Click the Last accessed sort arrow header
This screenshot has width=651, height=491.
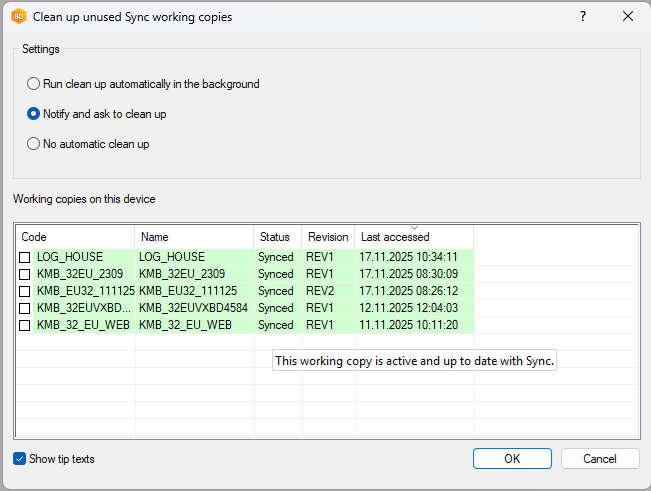(414, 236)
